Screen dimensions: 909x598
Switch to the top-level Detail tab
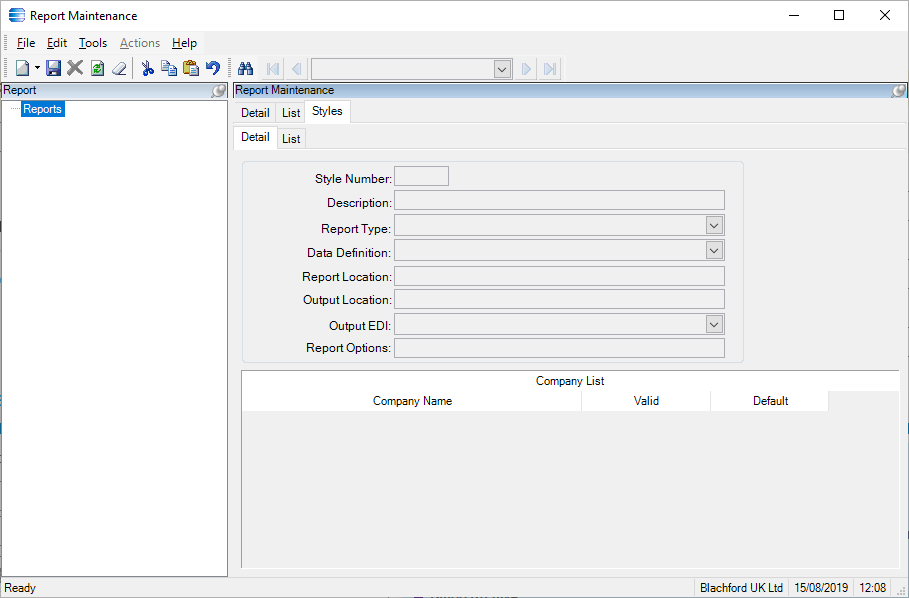pyautogui.click(x=255, y=112)
